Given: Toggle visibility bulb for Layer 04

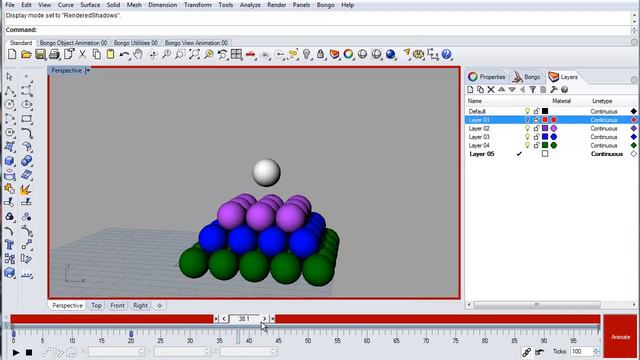Looking at the screenshot, I should click(x=527, y=145).
